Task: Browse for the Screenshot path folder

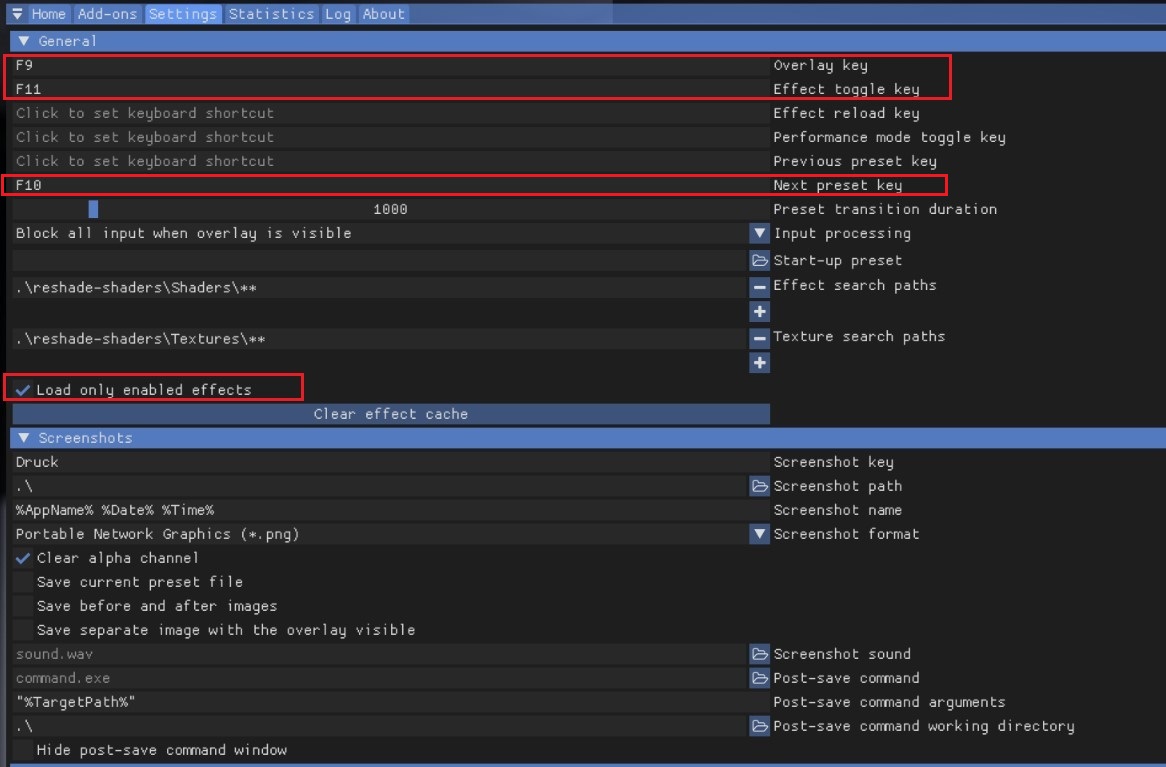Action: pos(760,486)
